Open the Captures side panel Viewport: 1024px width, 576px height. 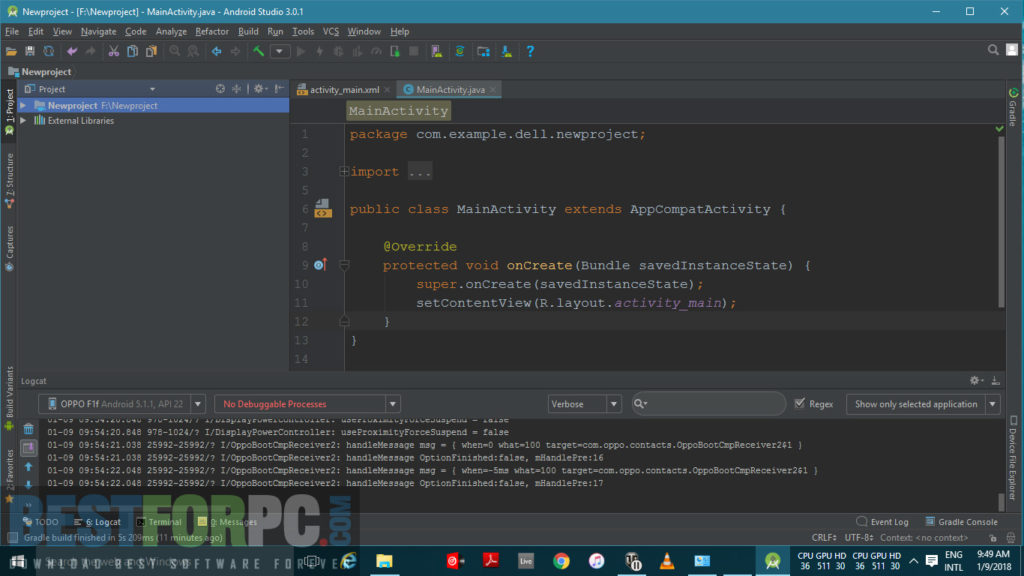click(x=10, y=248)
